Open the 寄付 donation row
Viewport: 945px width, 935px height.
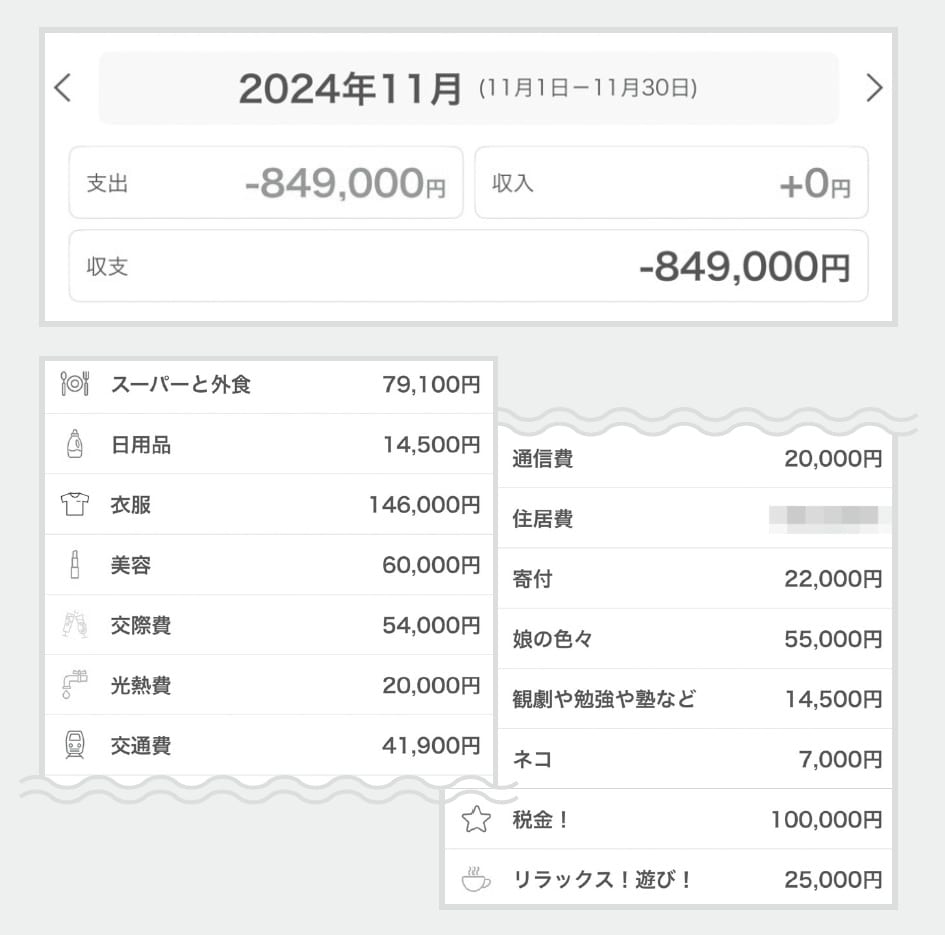click(x=696, y=579)
